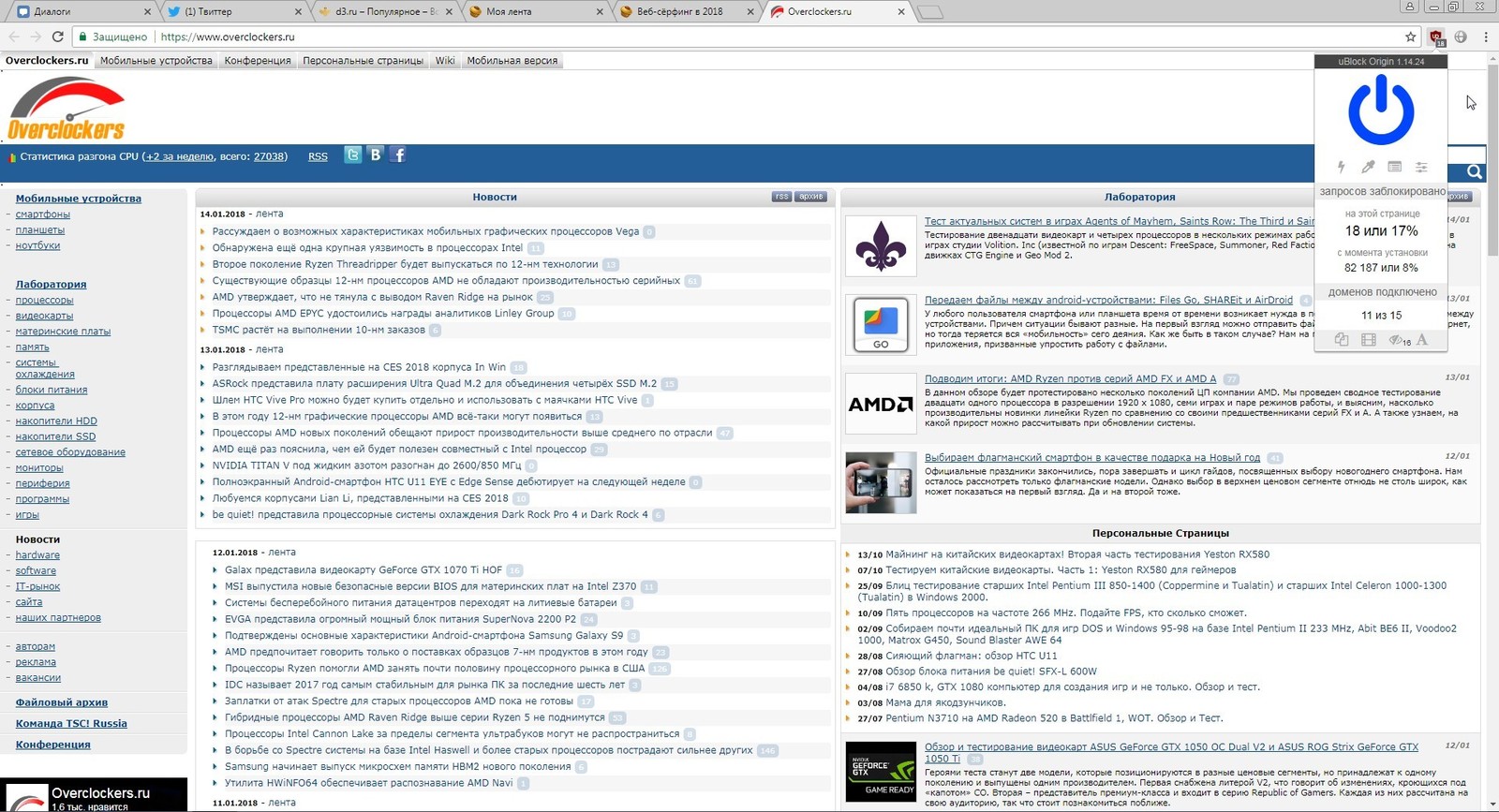
Task: Click the uBlock element zapper lightning icon
Action: tap(1341, 167)
